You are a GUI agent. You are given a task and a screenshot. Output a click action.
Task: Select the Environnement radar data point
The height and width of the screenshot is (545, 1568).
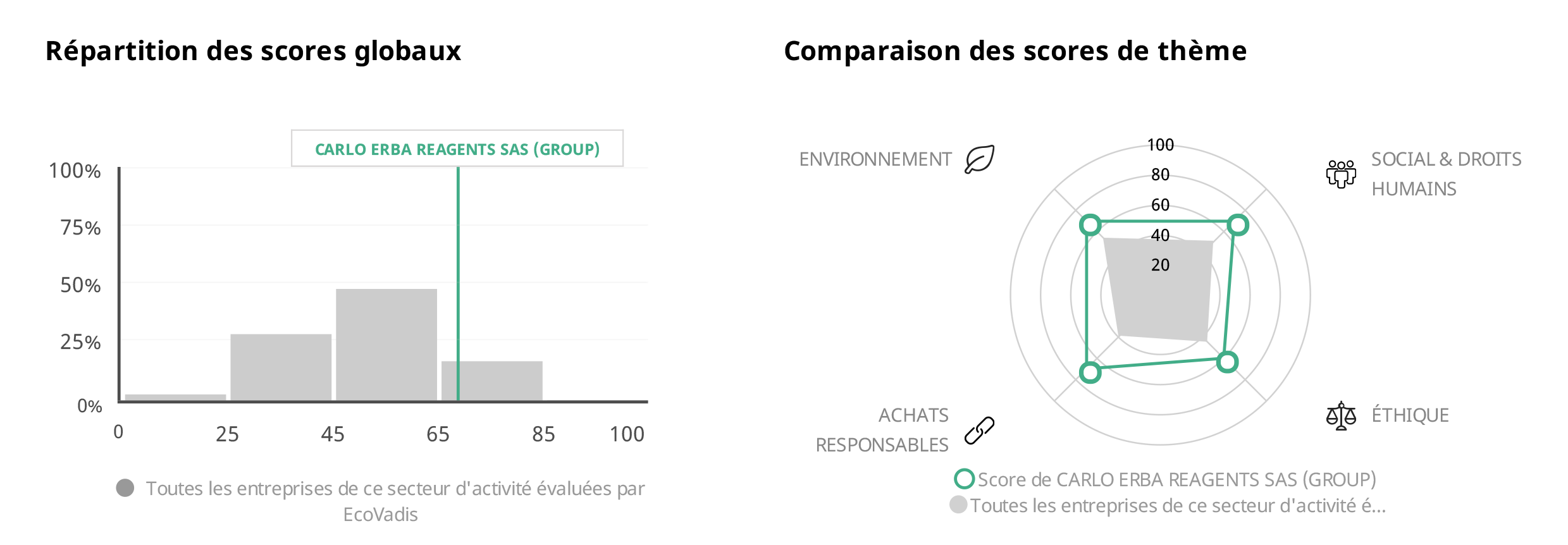(1090, 224)
